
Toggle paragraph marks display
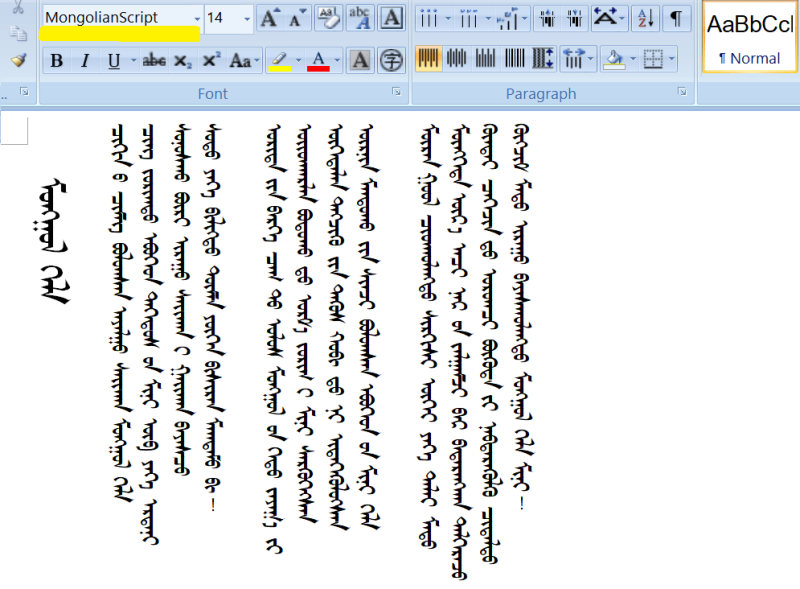coord(676,18)
